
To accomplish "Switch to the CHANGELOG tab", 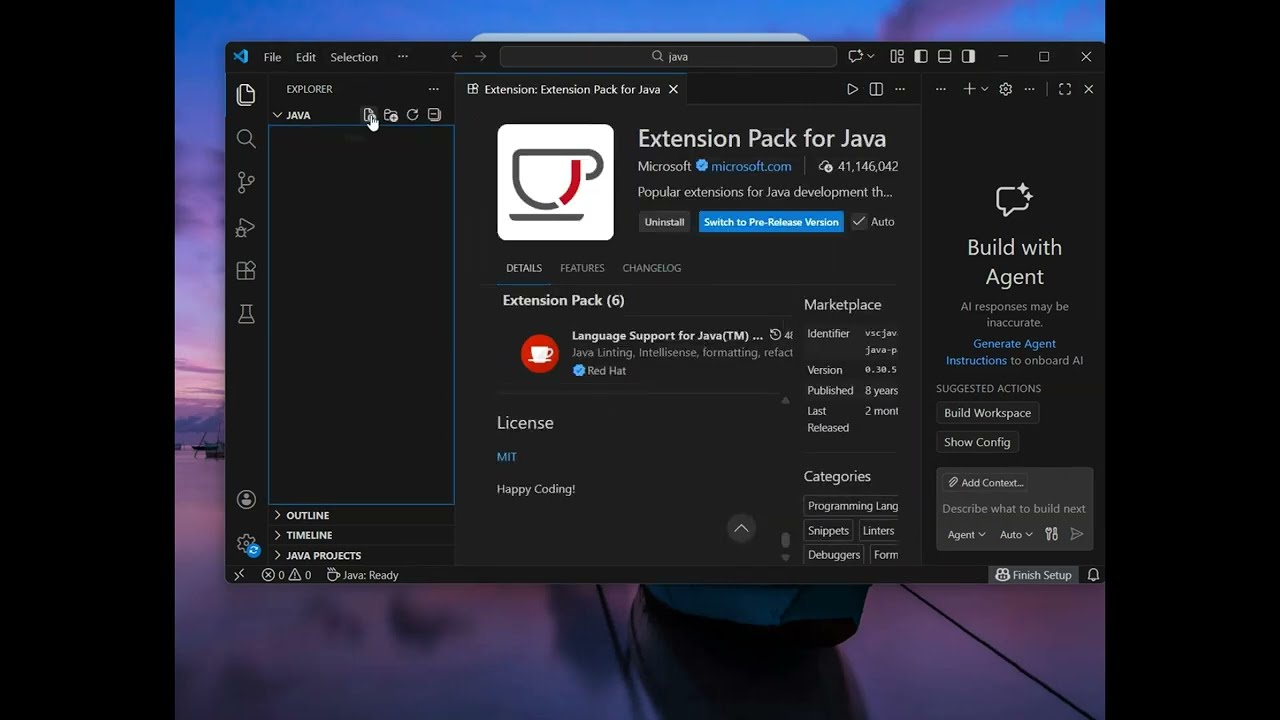I will click(x=652, y=268).
